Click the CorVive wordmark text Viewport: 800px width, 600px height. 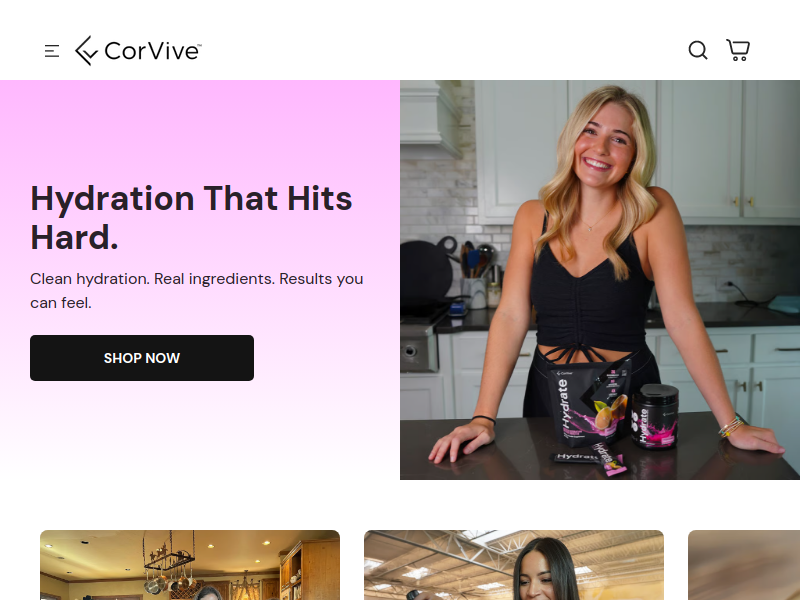(x=153, y=51)
